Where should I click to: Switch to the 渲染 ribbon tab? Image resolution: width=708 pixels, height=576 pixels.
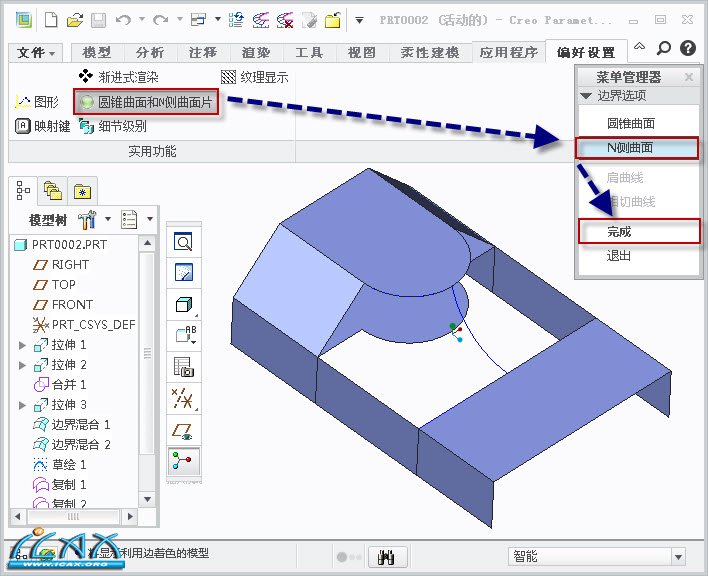(256, 53)
